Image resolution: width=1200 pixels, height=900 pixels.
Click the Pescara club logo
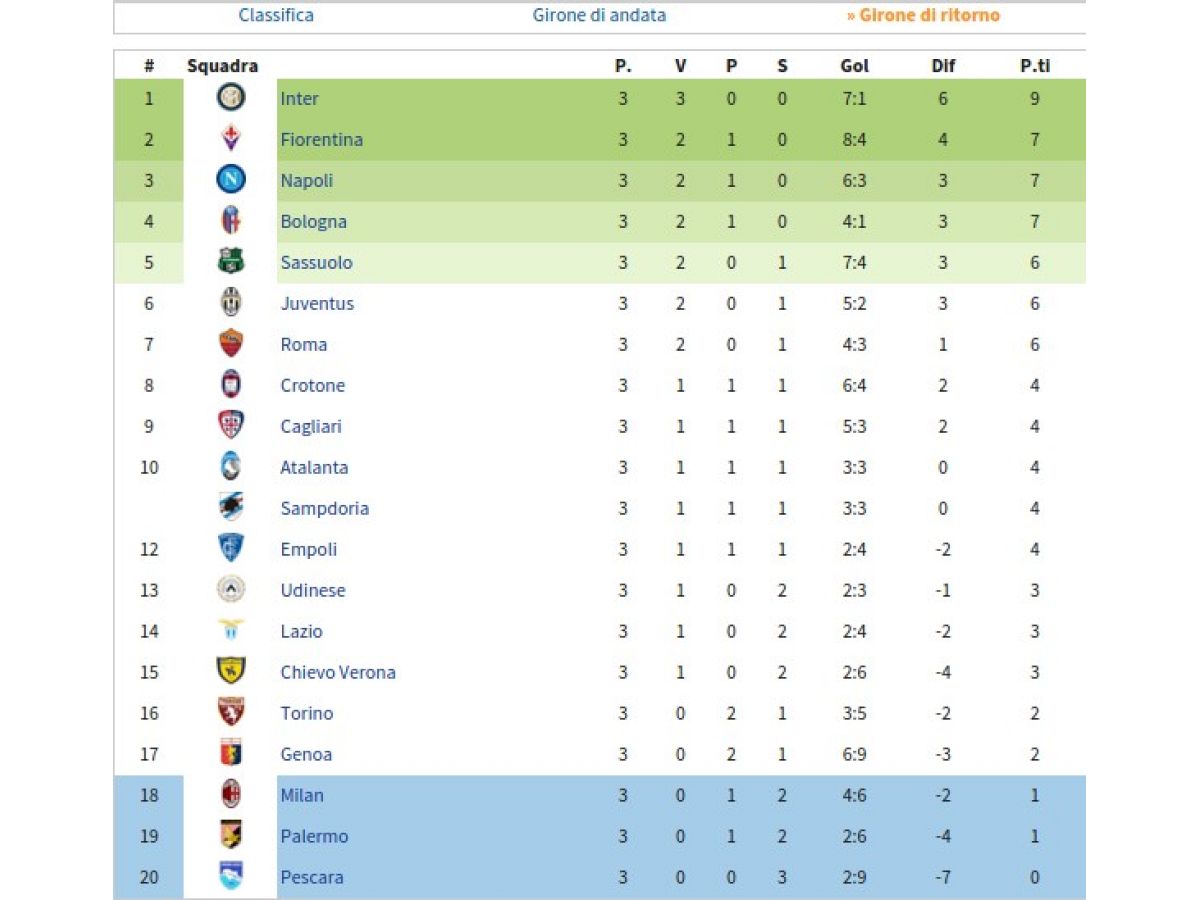pos(231,877)
